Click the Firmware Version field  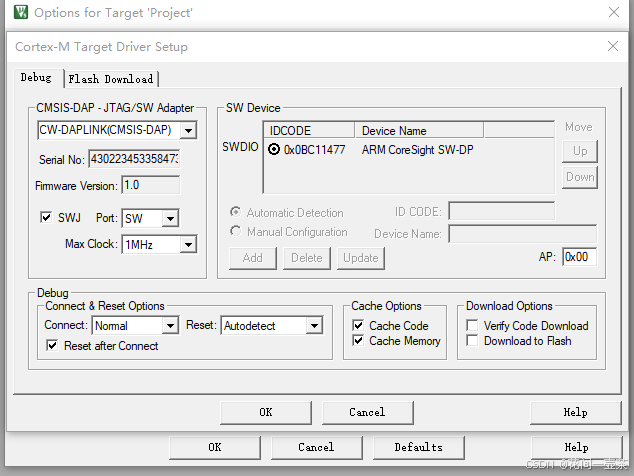150,185
